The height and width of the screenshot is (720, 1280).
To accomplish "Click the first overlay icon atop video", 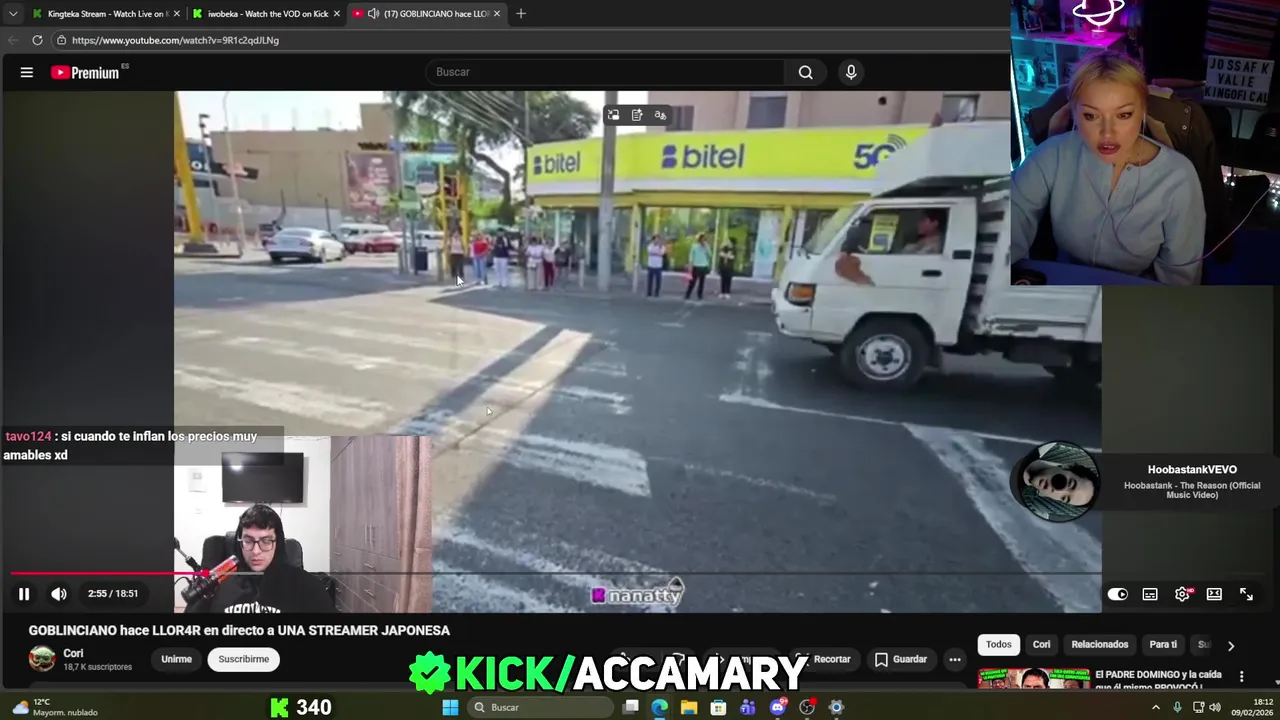I will pos(613,115).
